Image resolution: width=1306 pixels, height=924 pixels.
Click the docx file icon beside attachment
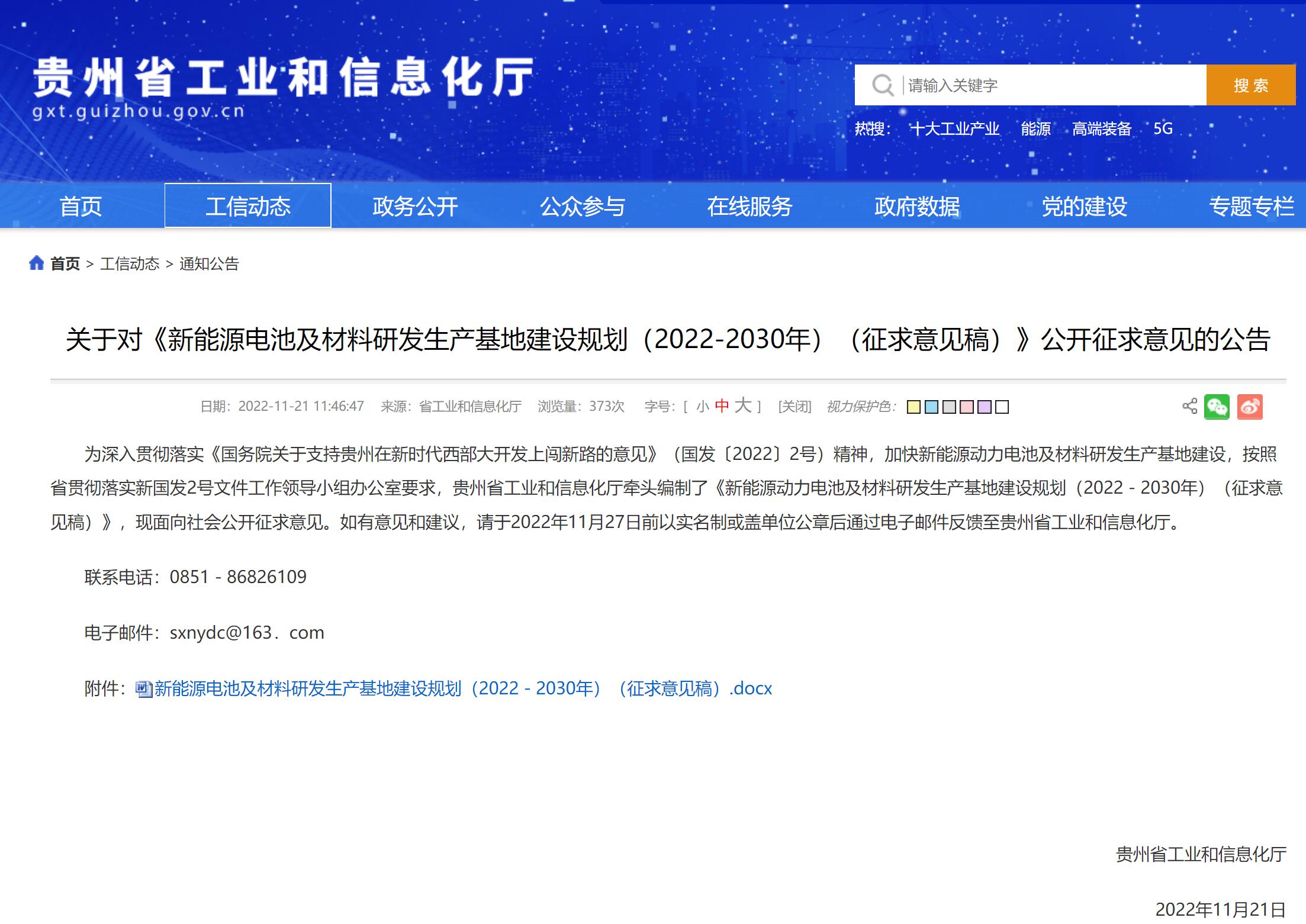[x=144, y=689]
